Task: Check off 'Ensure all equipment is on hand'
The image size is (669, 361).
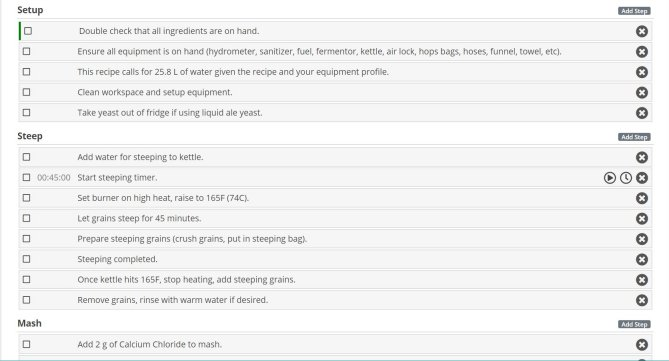Action: click(x=26, y=51)
